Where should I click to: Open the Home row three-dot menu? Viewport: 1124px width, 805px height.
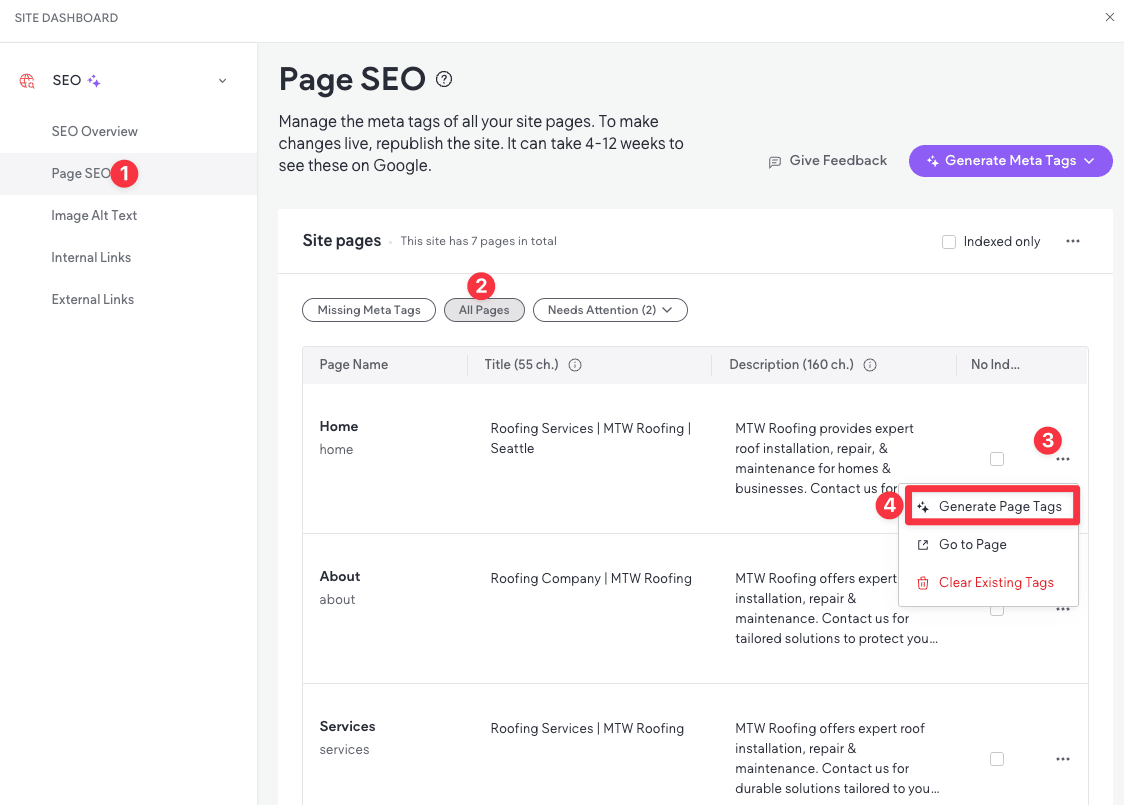tap(1062, 459)
